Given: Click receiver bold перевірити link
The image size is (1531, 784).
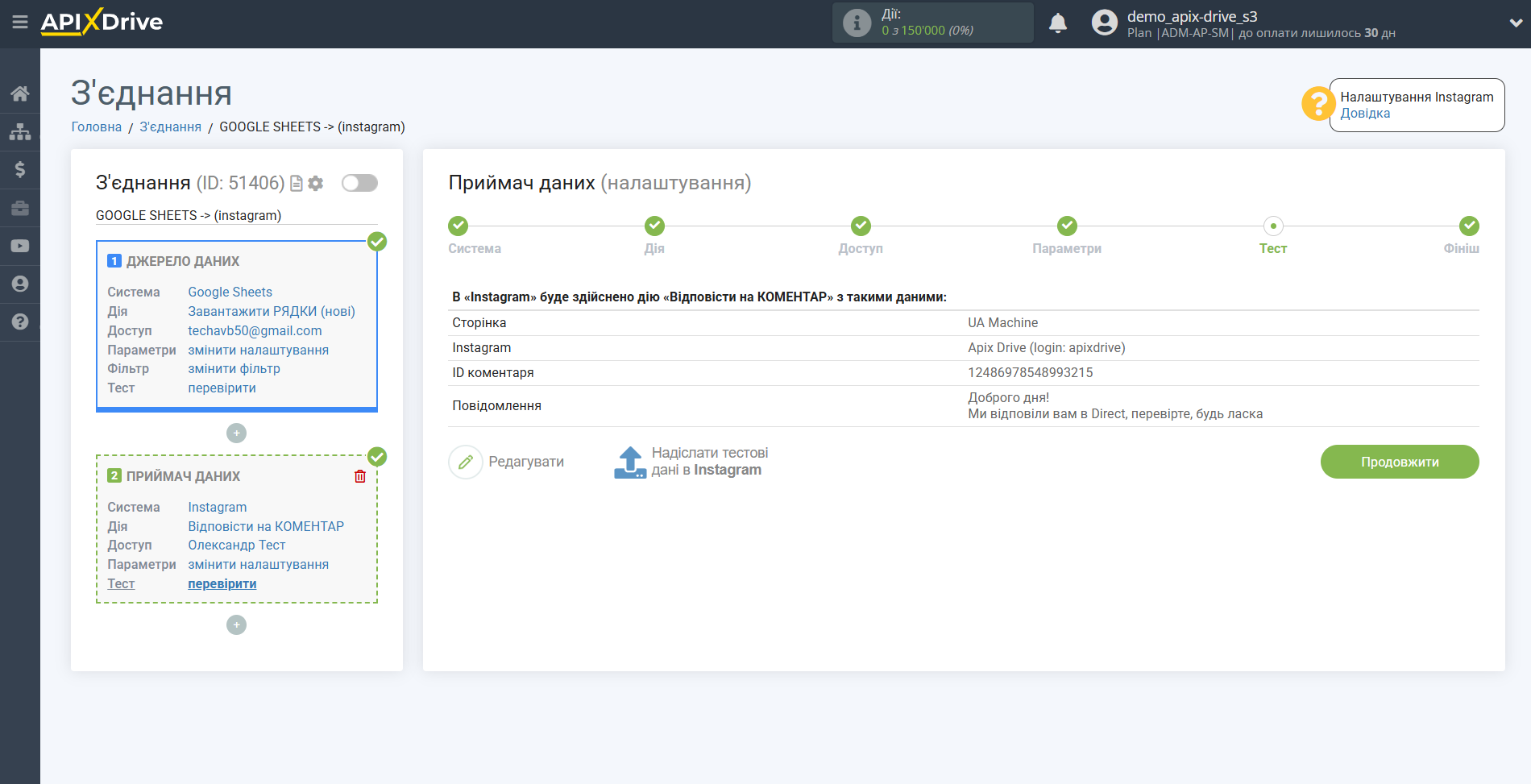Looking at the screenshot, I should [x=222, y=583].
